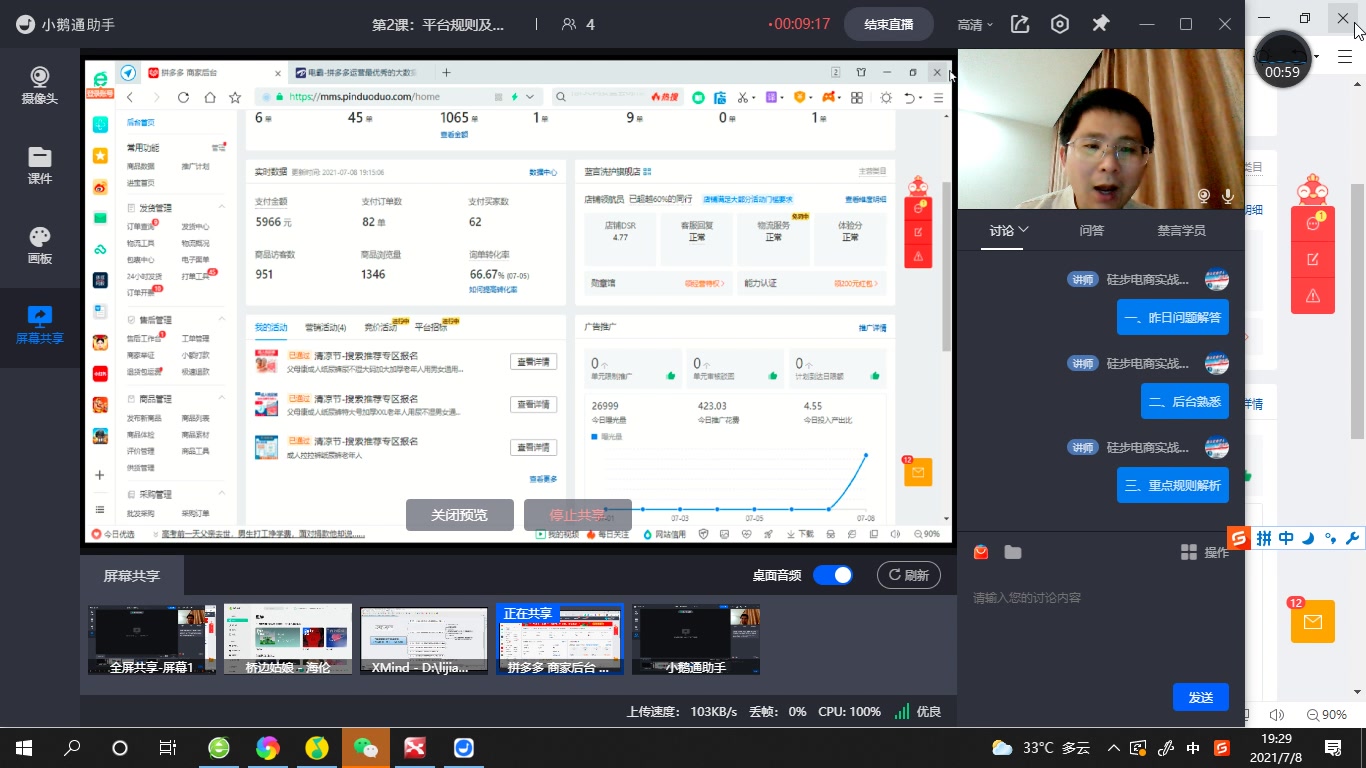Click the 推广详情 link in preview
Image resolution: width=1366 pixels, height=768 pixels.
pyautogui.click(x=872, y=328)
